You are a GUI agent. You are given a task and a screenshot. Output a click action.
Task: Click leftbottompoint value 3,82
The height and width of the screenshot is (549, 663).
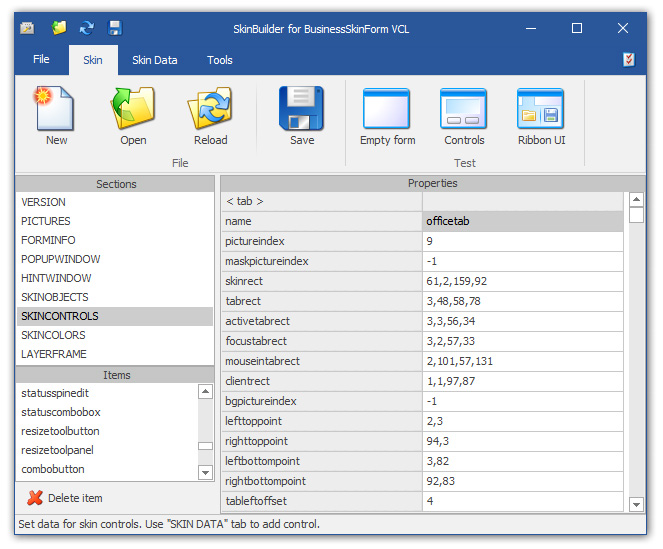(523, 461)
